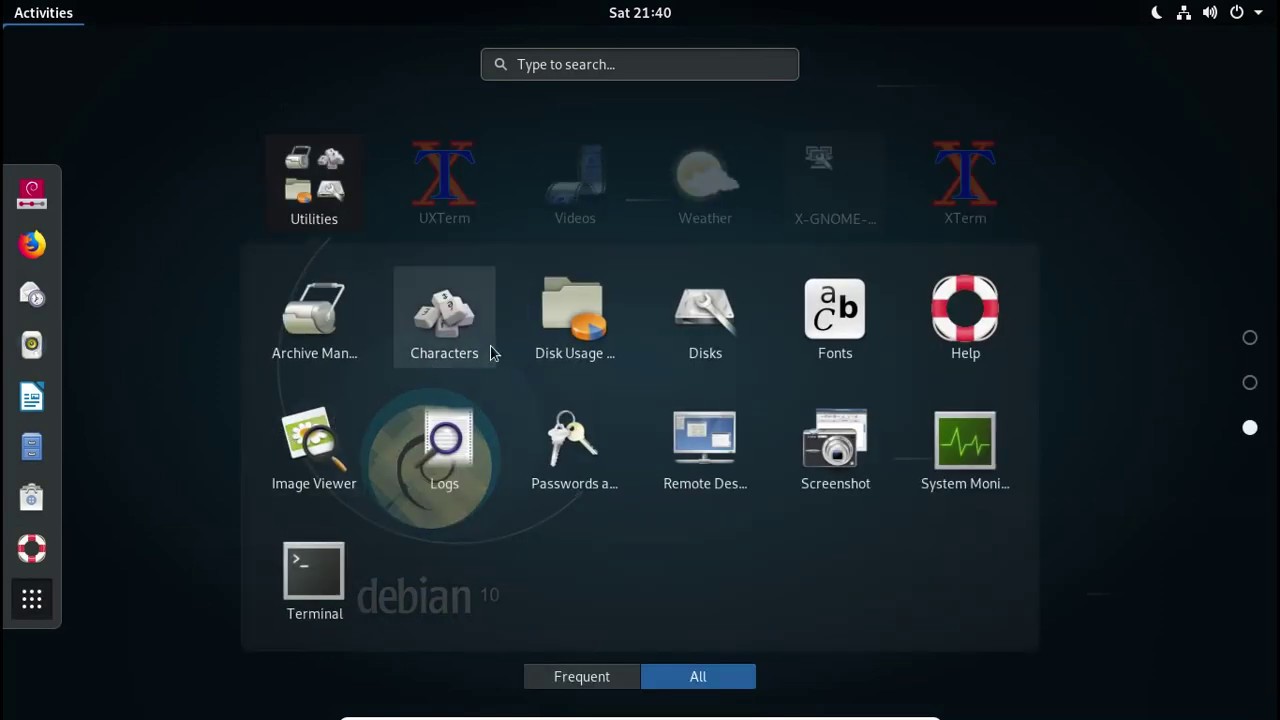The height and width of the screenshot is (720, 1280).
Task: Launch the Disks utility
Action: pos(705,319)
